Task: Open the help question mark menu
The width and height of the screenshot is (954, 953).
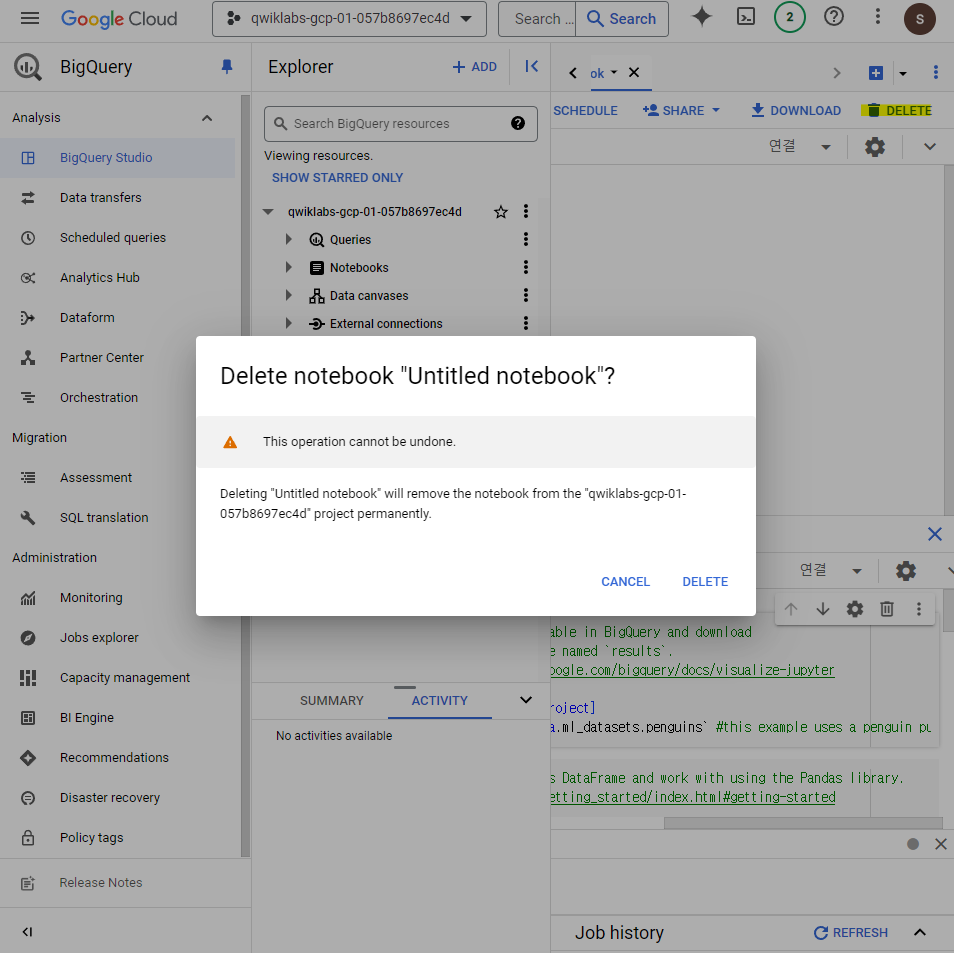Action: tap(833, 17)
